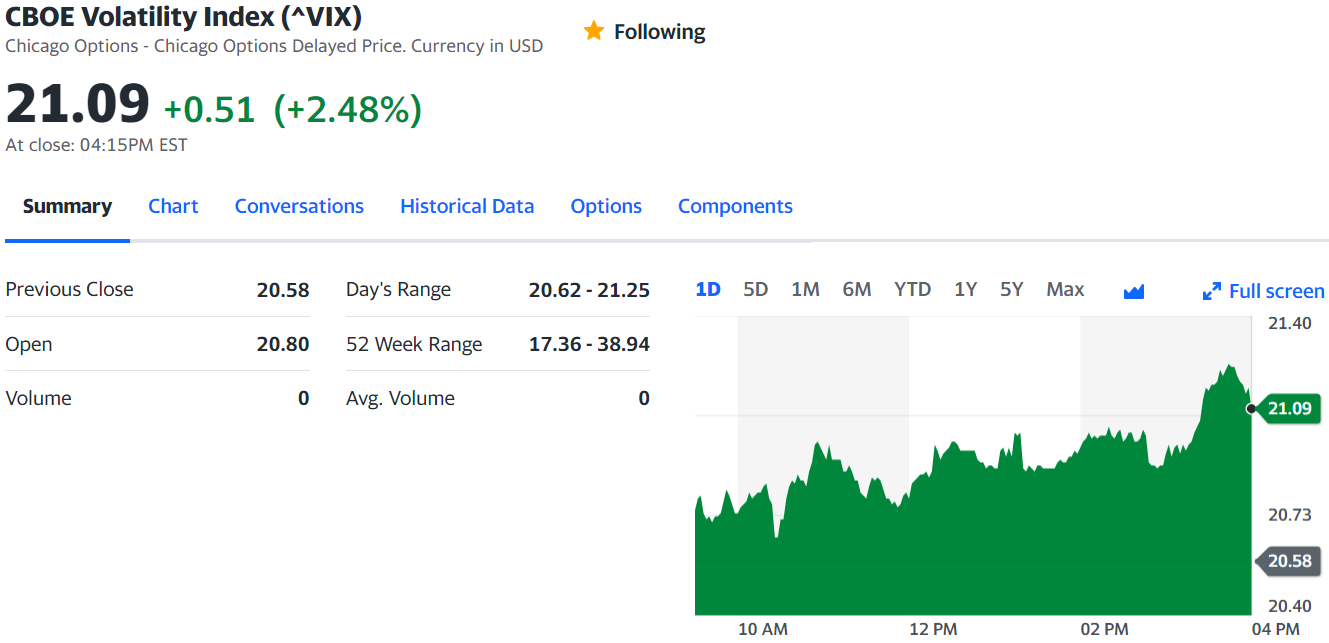Open the Options tab

606,206
